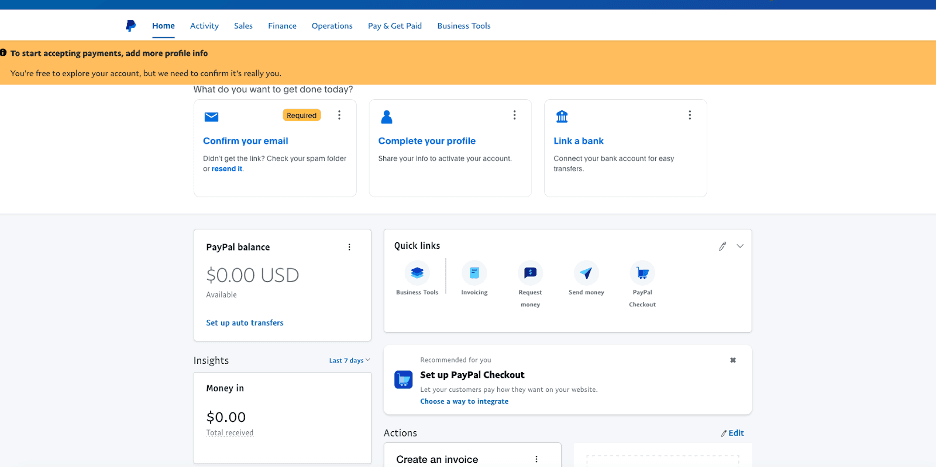
Task: Click the PayPal logo in navigation bar
Action: coord(131,26)
